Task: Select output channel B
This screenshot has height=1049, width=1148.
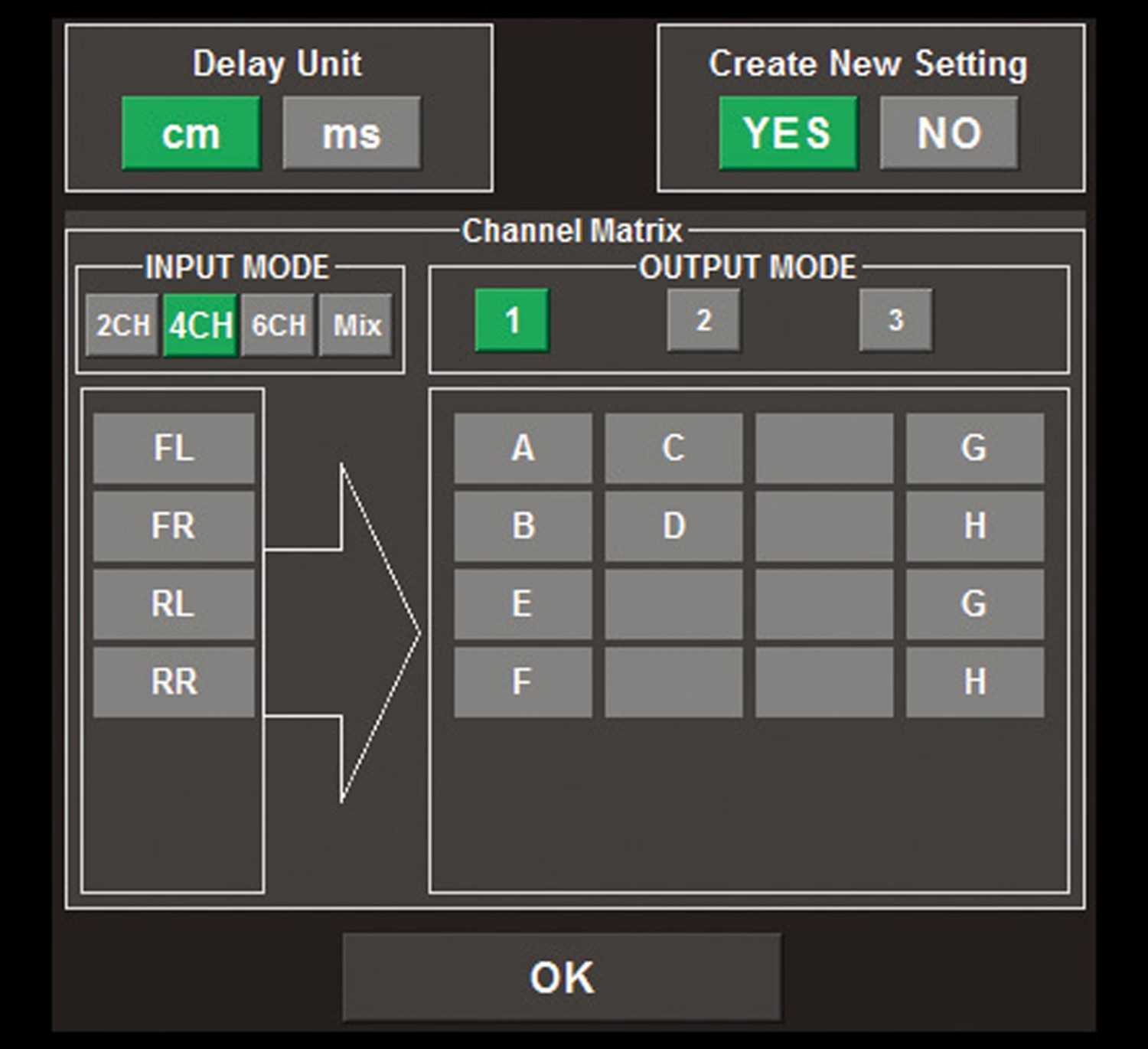Action: [x=523, y=526]
